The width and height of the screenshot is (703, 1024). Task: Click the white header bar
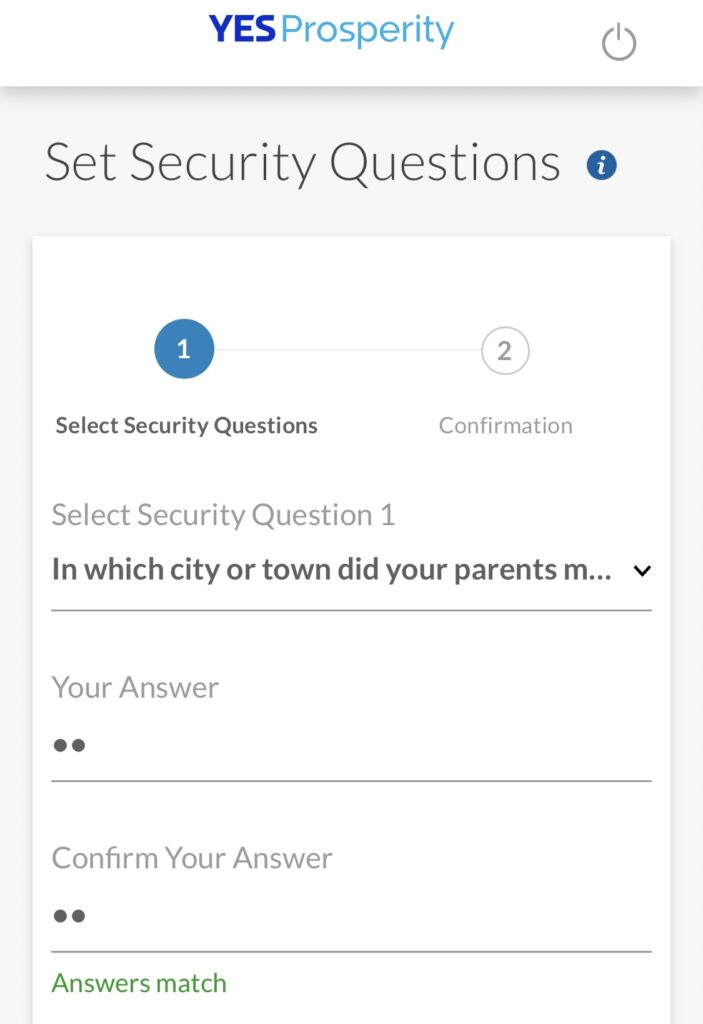coord(352,42)
